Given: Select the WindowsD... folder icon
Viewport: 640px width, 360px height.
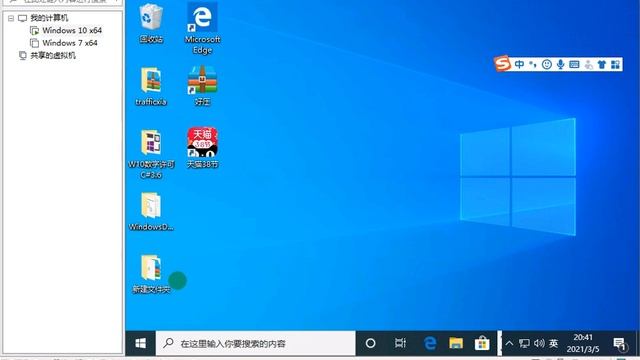Looking at the screenshot, I should click(151, 211).
